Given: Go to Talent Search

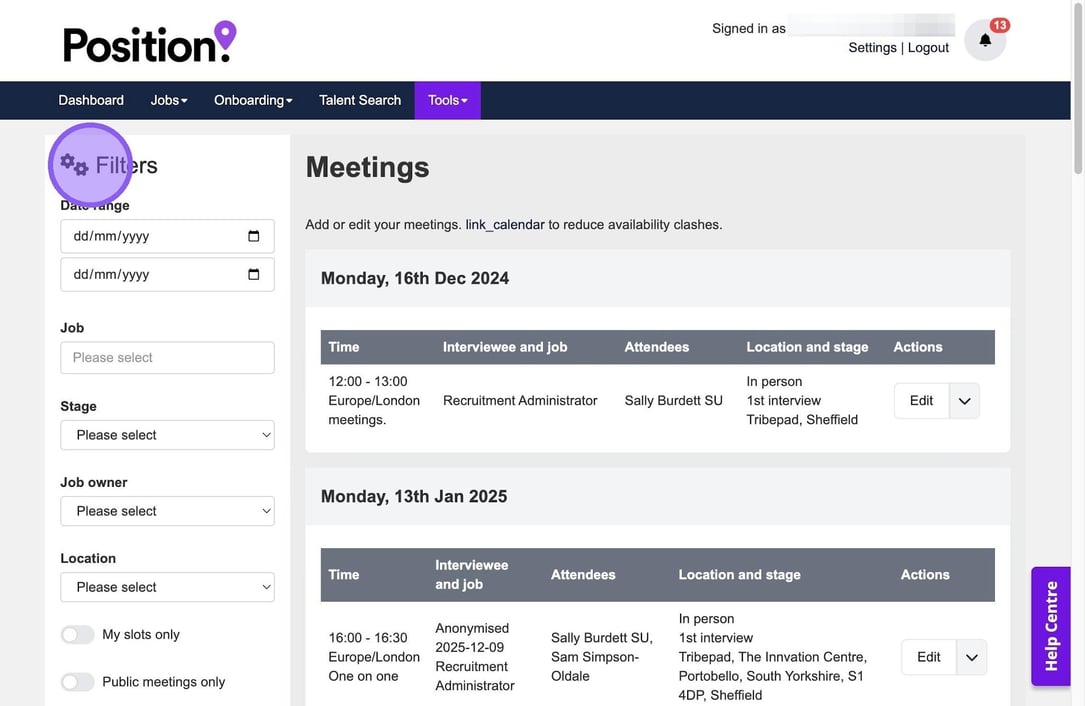Looking at the screenshot, I should pyautogui.click(x=359, y=100).
